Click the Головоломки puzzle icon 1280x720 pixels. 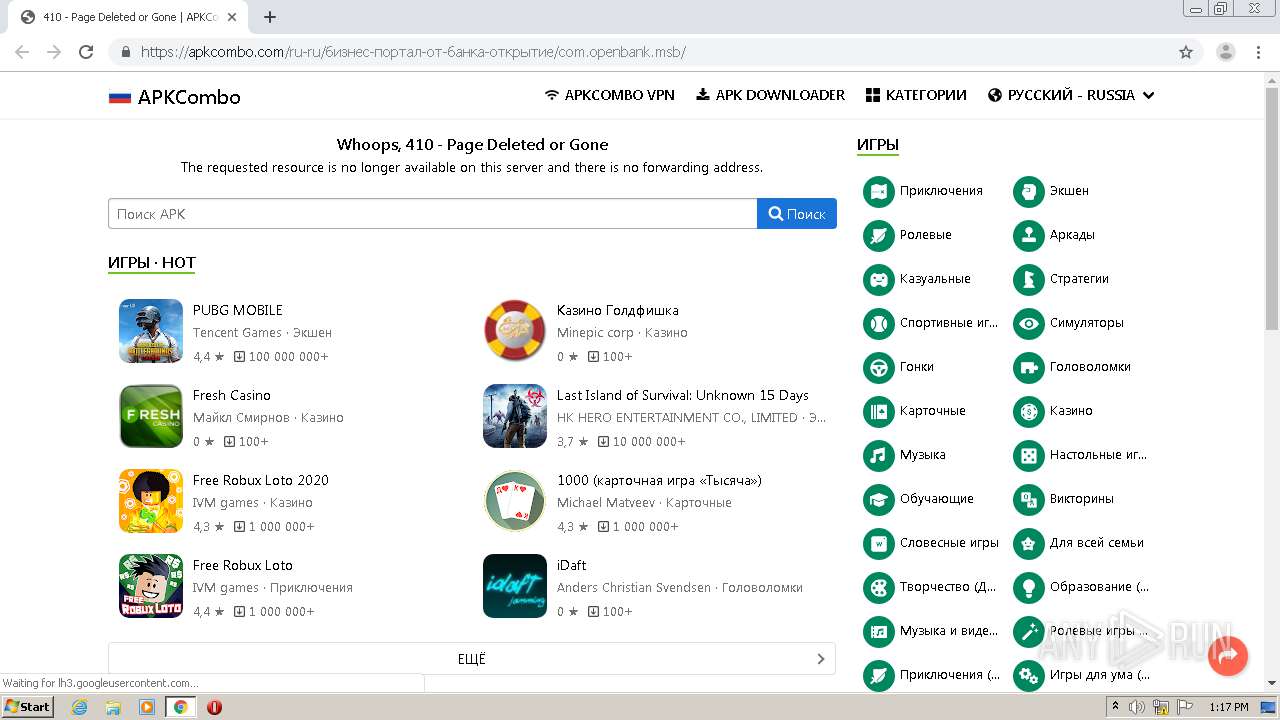1029,367
